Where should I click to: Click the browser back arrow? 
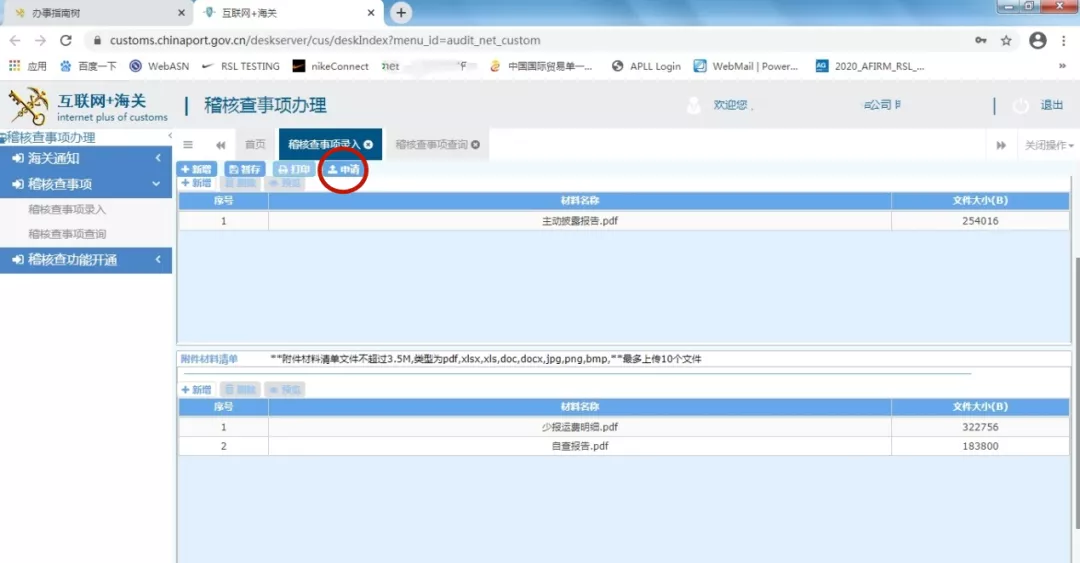pos(15,41)
